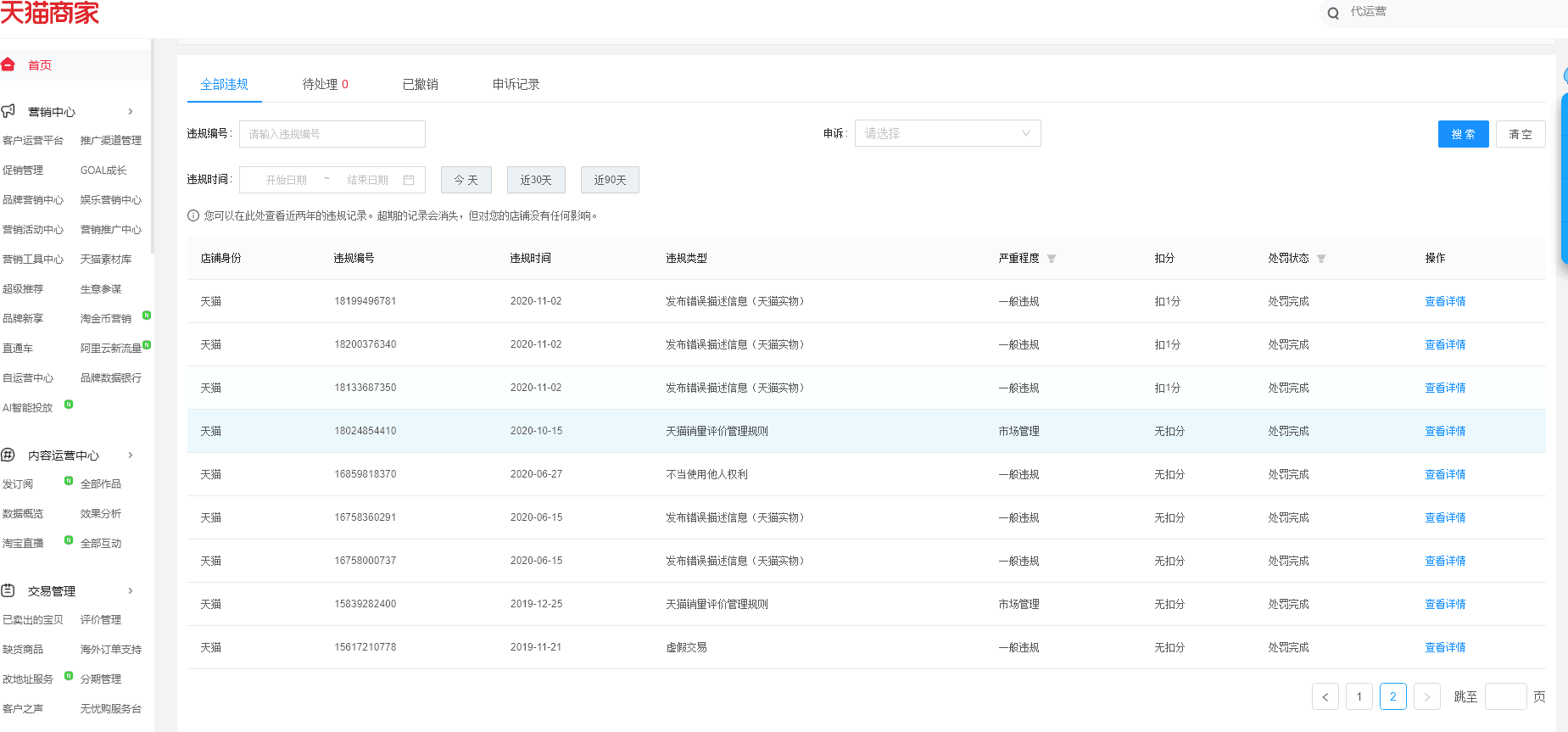
Task: Open 天猫素材库 in the sidebar
Action: point(106,259)
